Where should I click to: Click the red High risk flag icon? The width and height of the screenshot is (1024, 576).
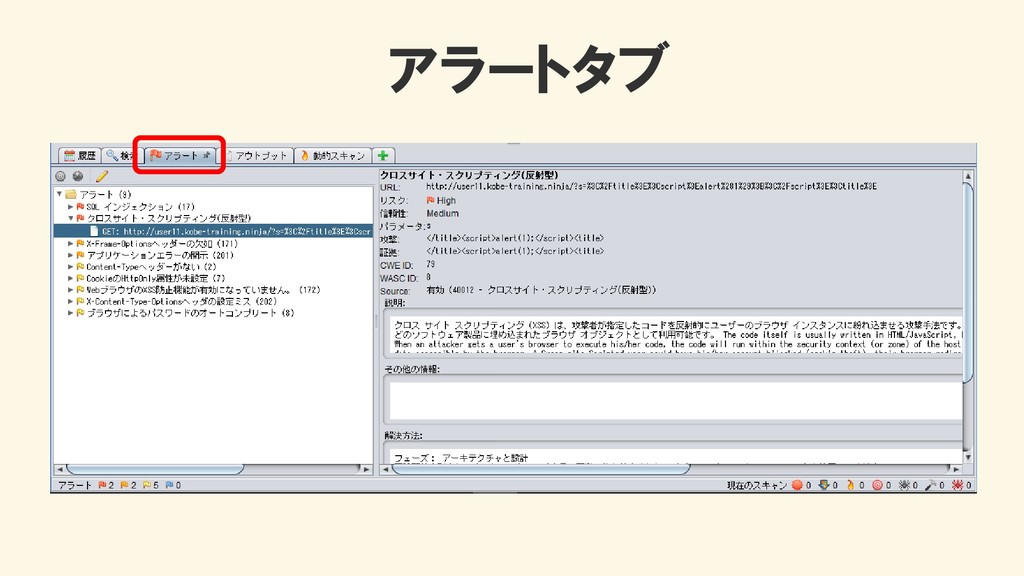430,200
